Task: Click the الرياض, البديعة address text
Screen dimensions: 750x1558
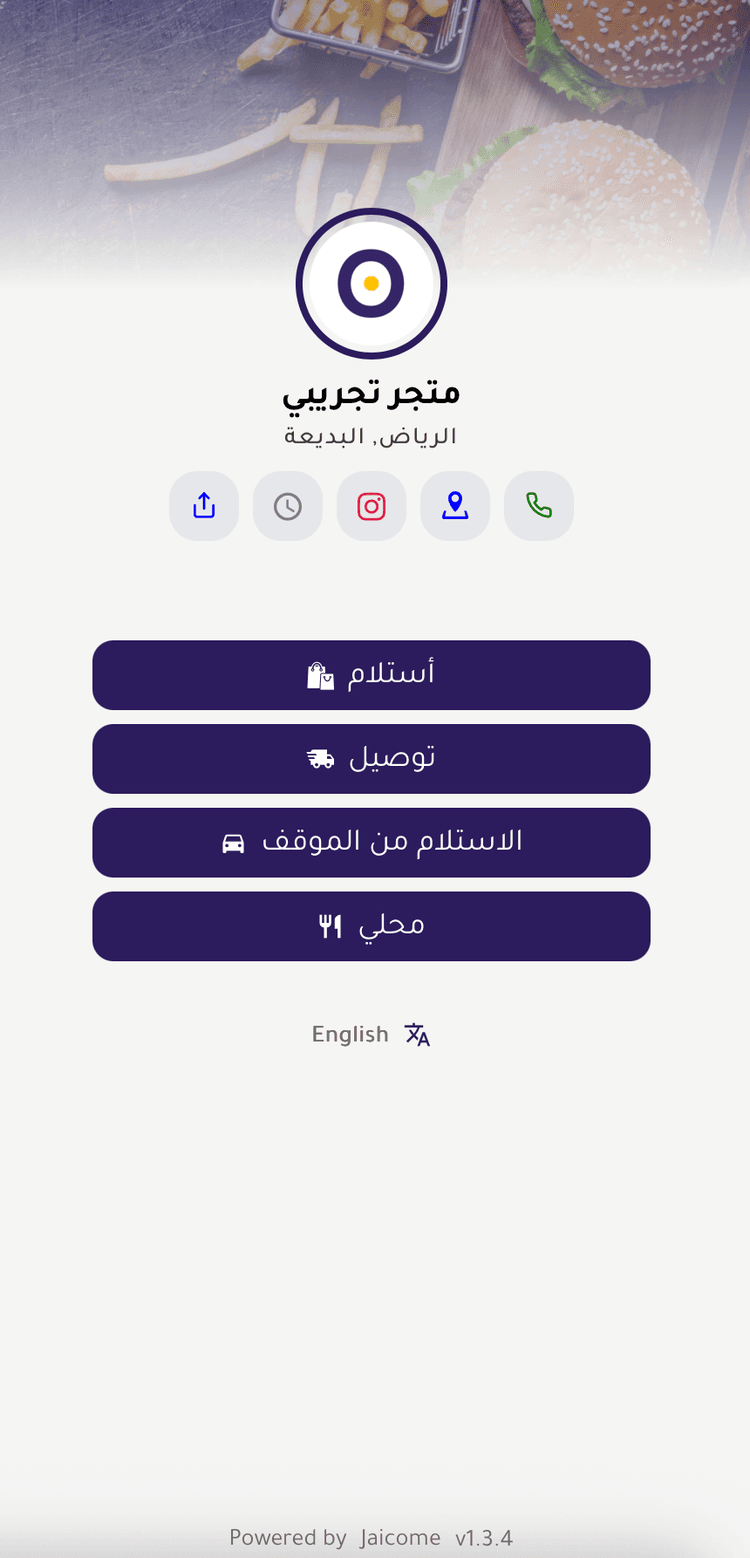Action: coord(371,437)
